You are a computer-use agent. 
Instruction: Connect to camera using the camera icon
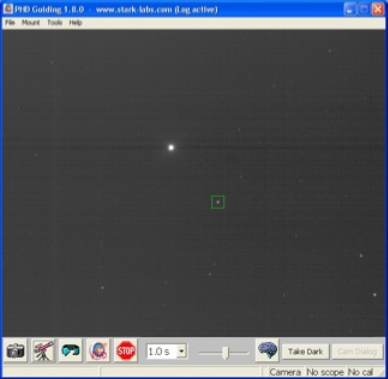[x=15, y=351]
